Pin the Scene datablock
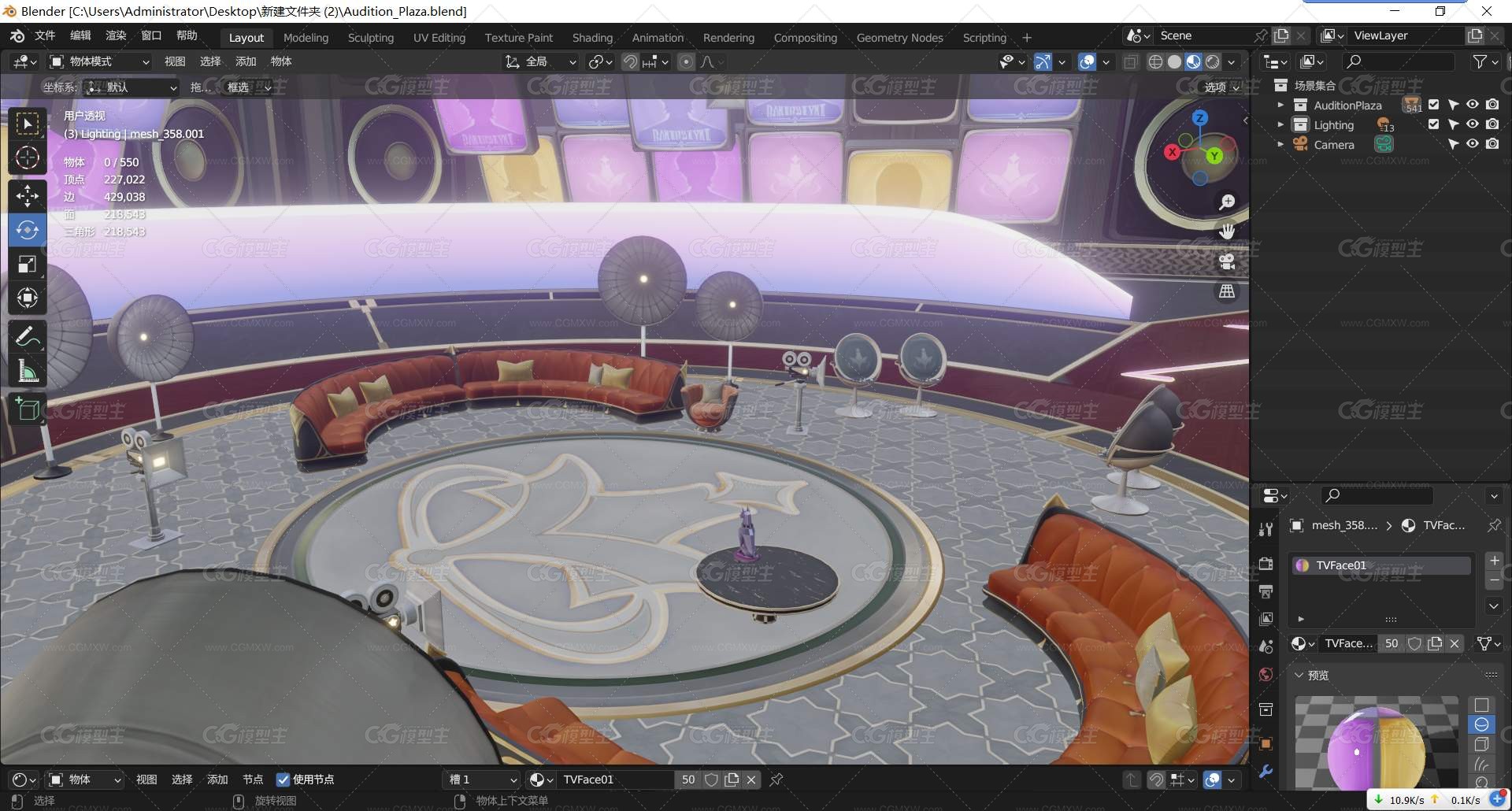This screenshot has width=1512, height=811. point(1261,35)
